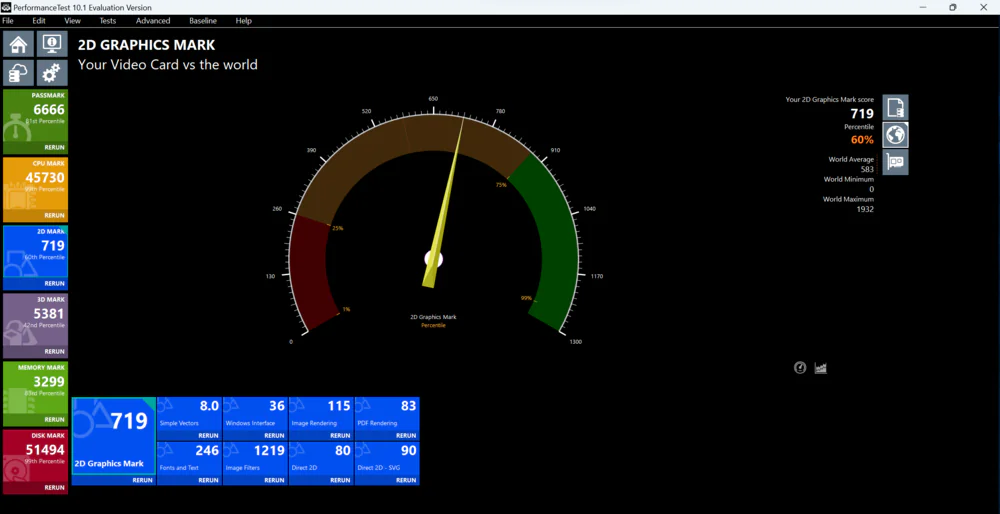The height and width of the screenshot is (514, 1000).
Task: Rerun the Direct 2D - SVG test
Action: pyautogui.click(x=406, y=480)
